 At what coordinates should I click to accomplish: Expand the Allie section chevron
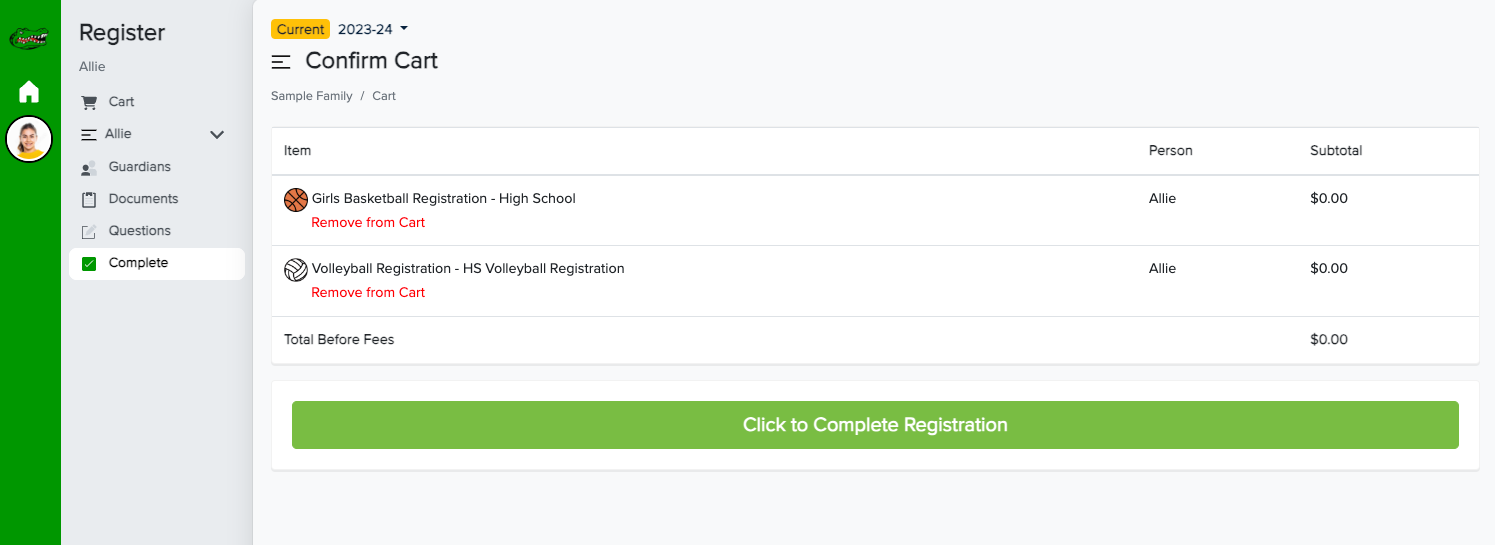point(216,135)
